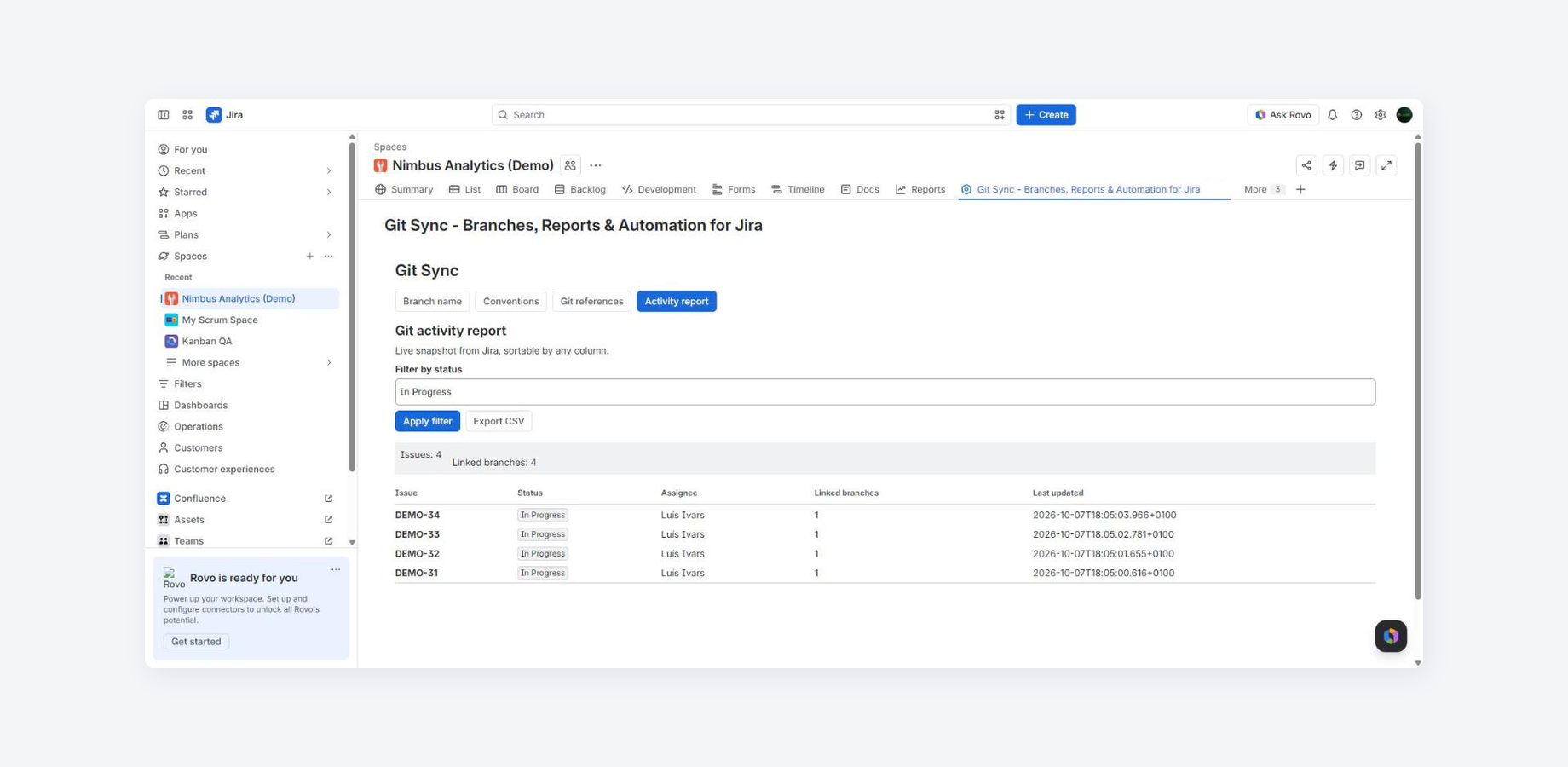Viewport: 1568px width, 767px height.
Task: Open the Rovo floating chat button
Action: (1391, 636)
